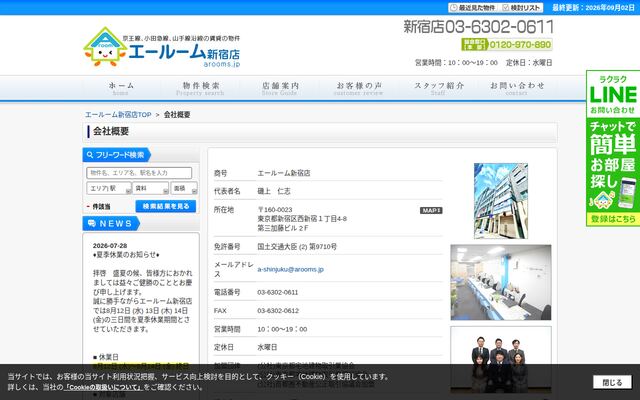640x400 pixels.
Task: Focus the 物件名、エリア名、駅名 search field
Action: [x=139, y=173]
